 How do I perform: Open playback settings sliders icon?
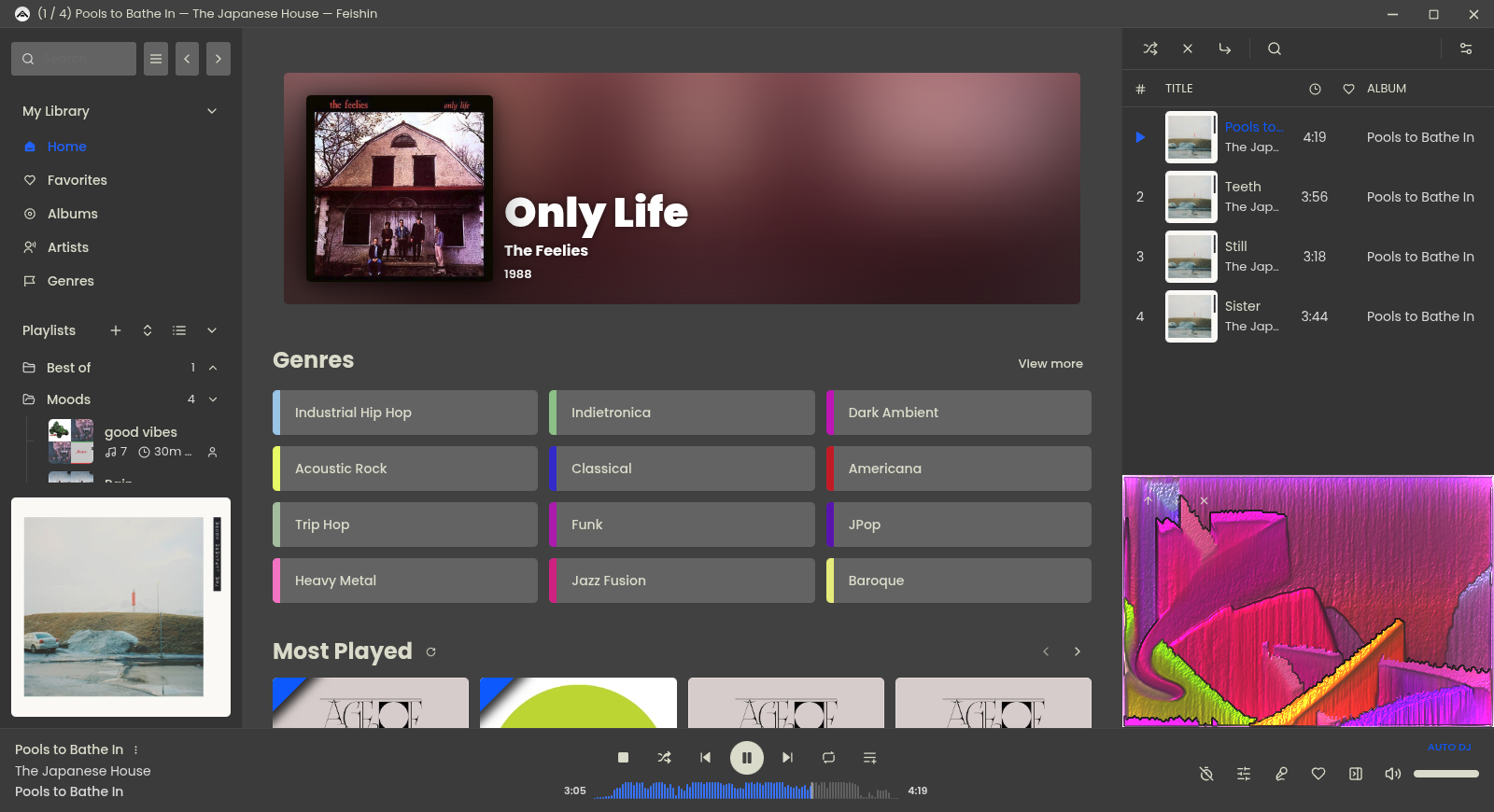click(1244, 774)
